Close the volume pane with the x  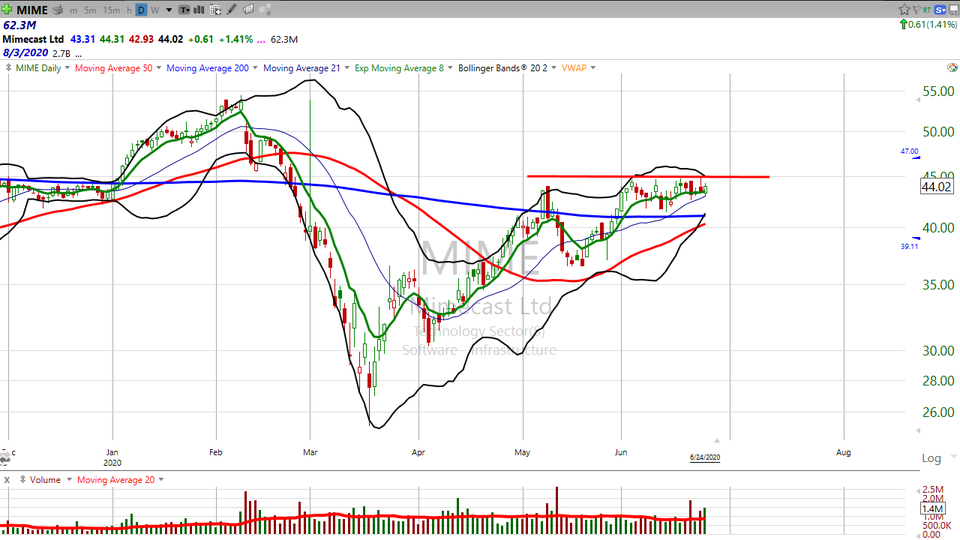[x=8, y=480]
